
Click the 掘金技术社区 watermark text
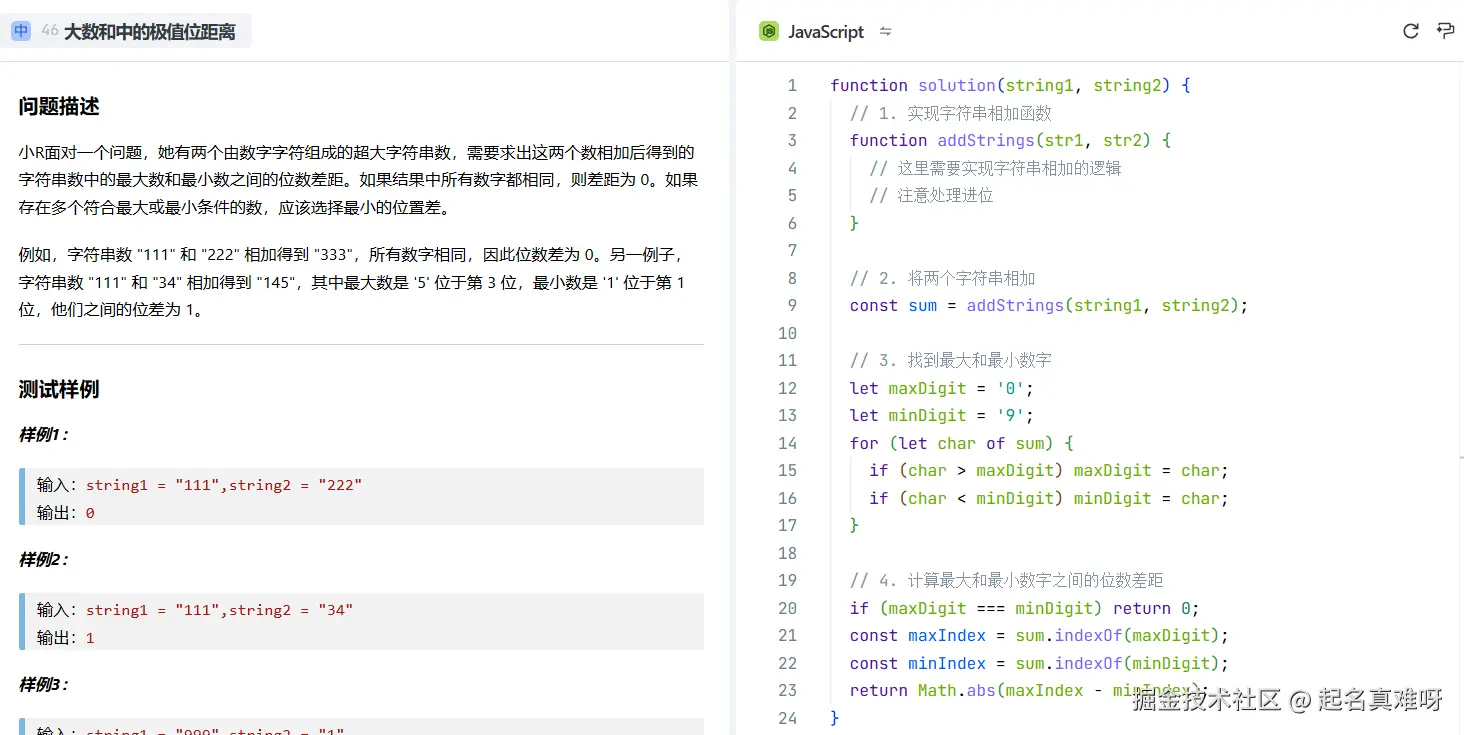[1205, 700]
